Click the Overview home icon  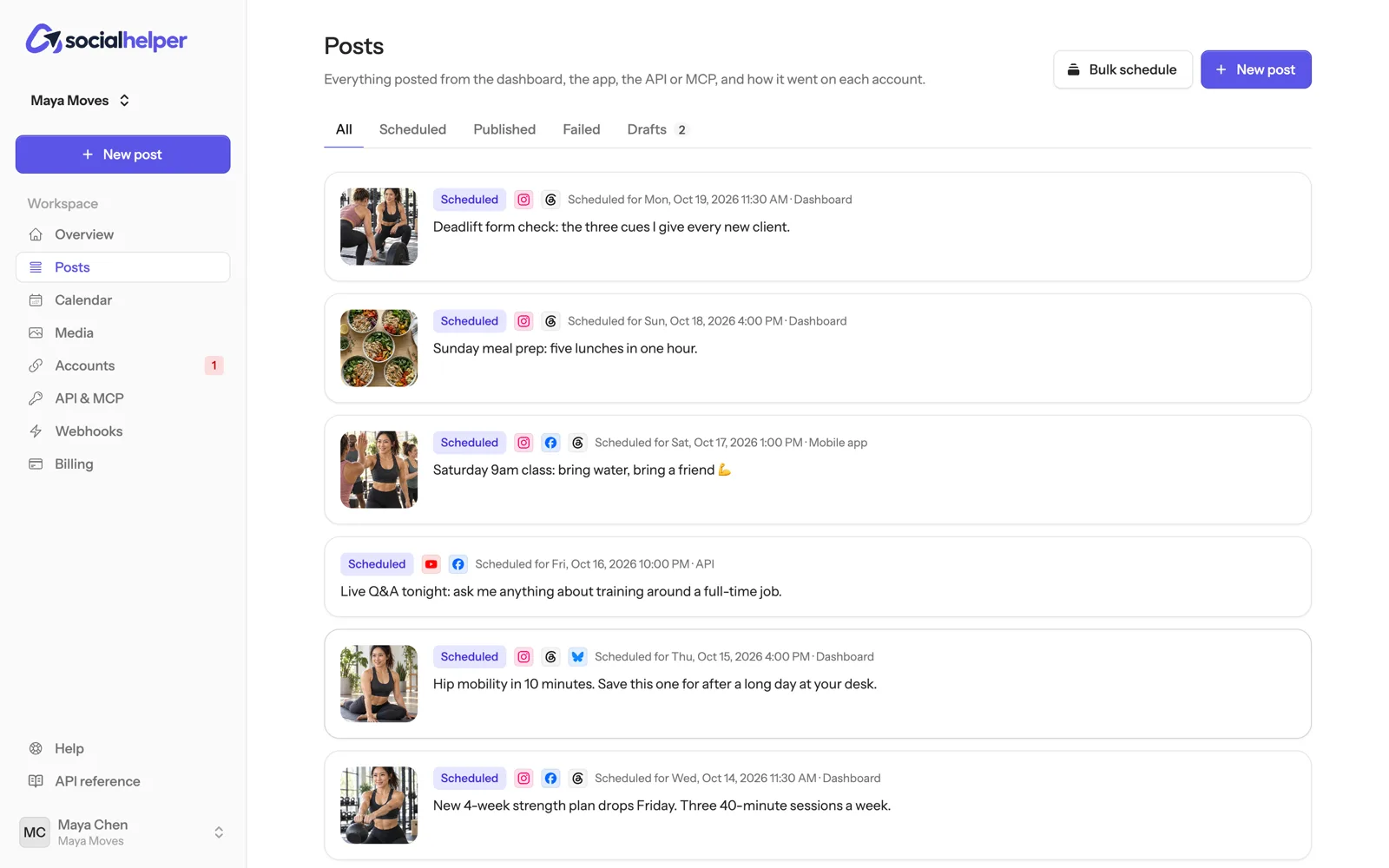(x=36, y=234)
